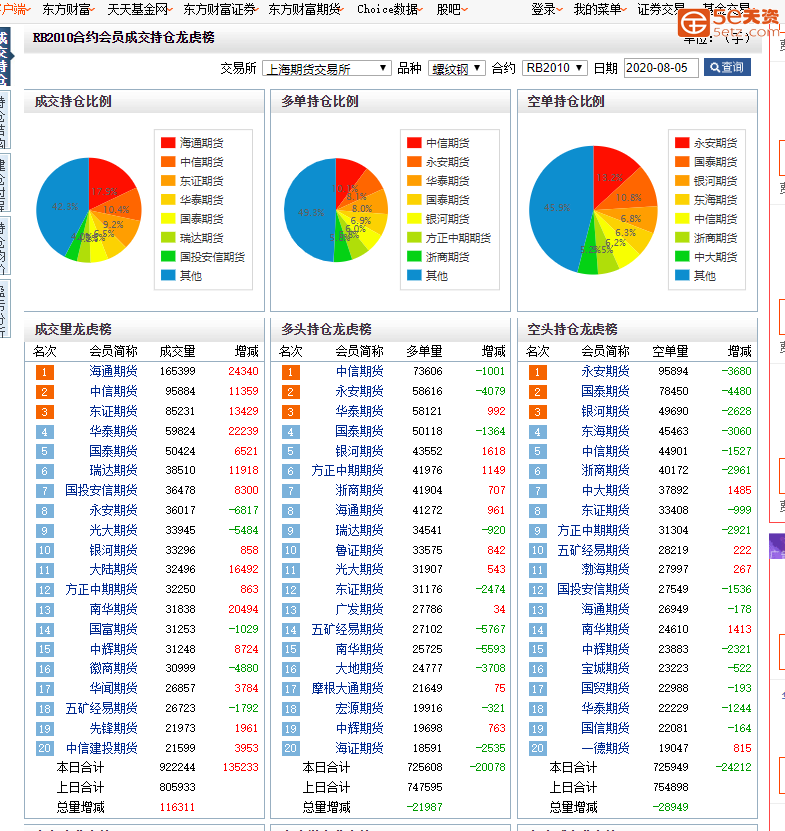Viewport: 785px width, 831px height.
Task: Open the Choice数据 top menu item
Action: click(x=388, y=9)
